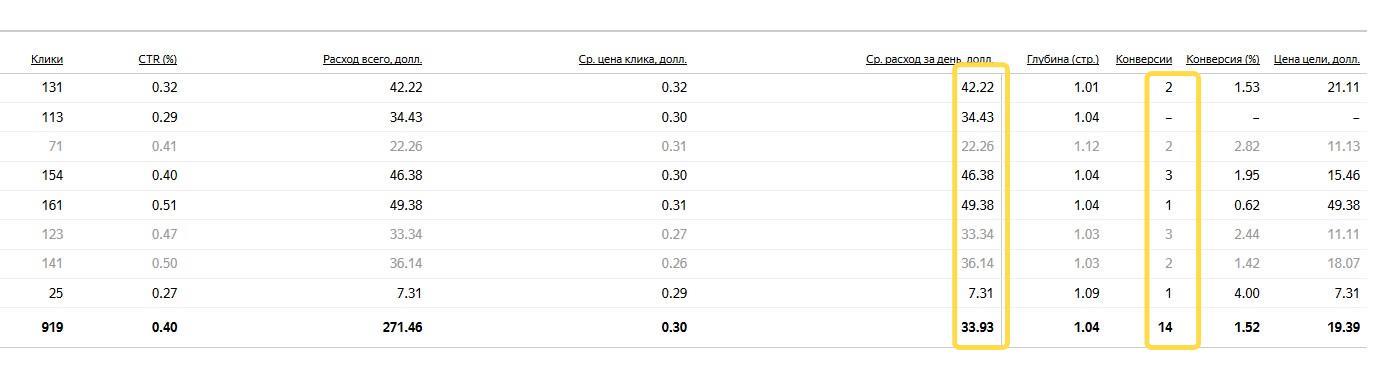
Task: Click the total conversions value 14
Action: coord(1165,327)
